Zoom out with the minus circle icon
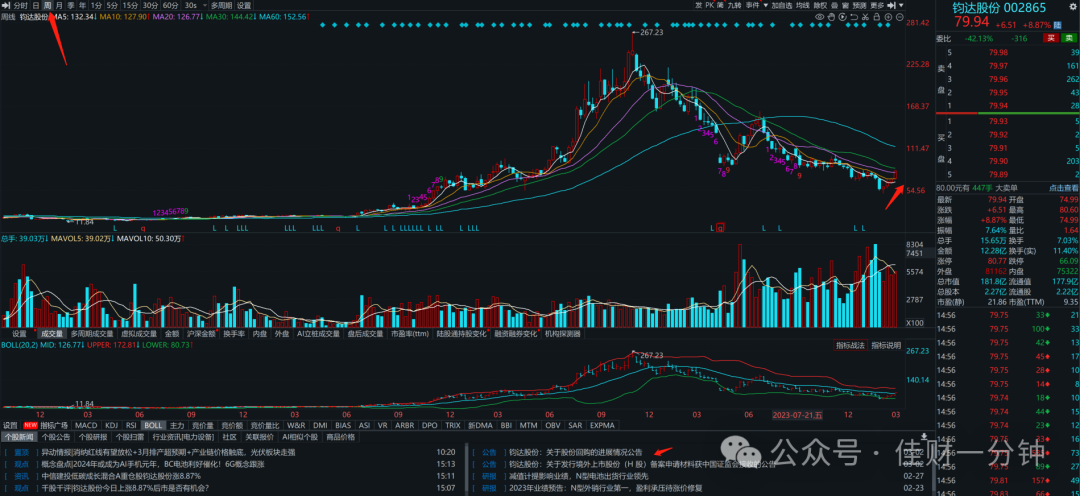This screenshot has height=496, width=1080. point(900,17)
